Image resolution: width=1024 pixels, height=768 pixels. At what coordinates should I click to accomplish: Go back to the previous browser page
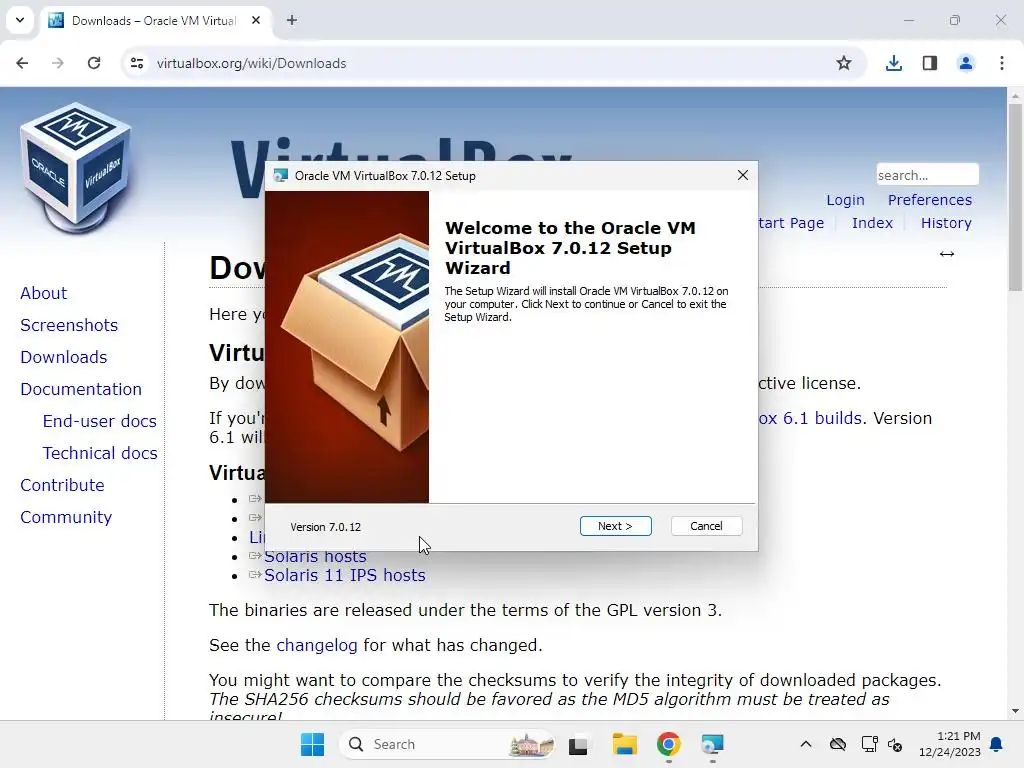click(x=22, y=63)
